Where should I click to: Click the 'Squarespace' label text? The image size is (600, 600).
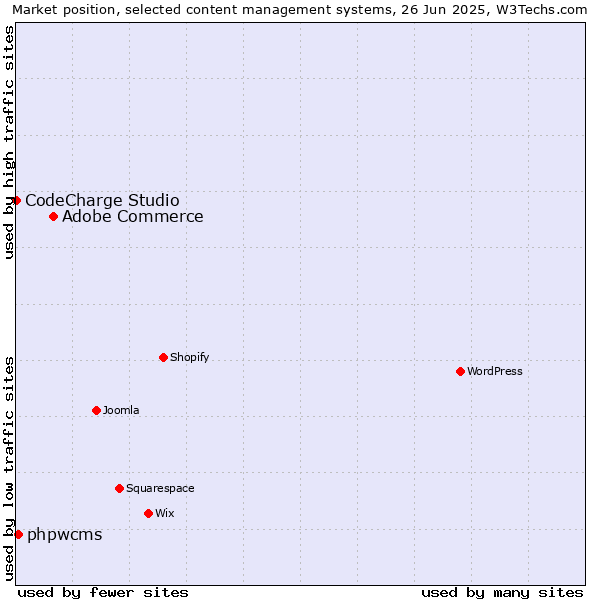pos(160,489)
